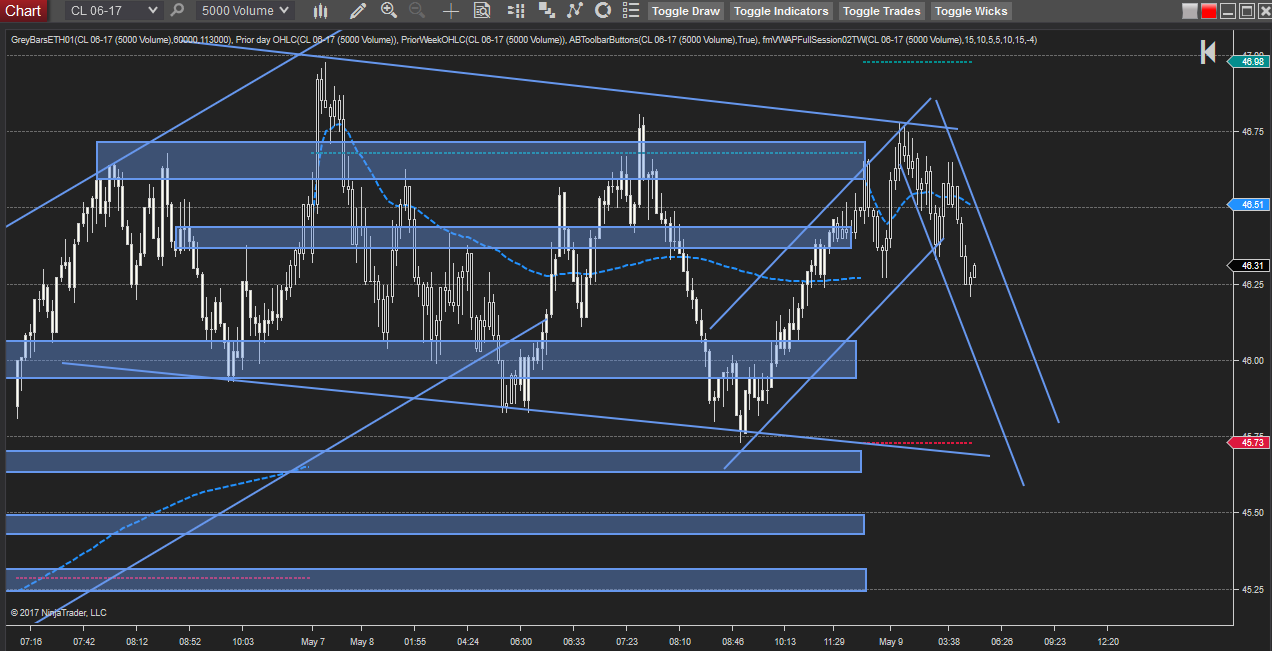Click the 46.75 price axis label

[x=1254, y=131]
